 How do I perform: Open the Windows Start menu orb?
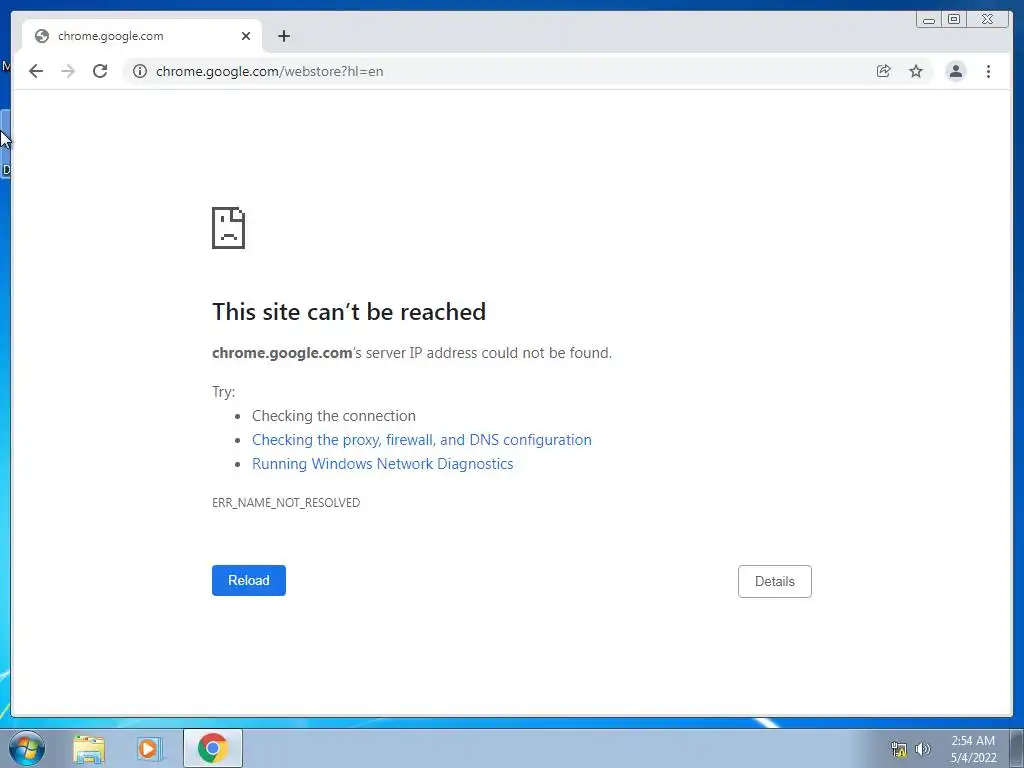point(27,748)
